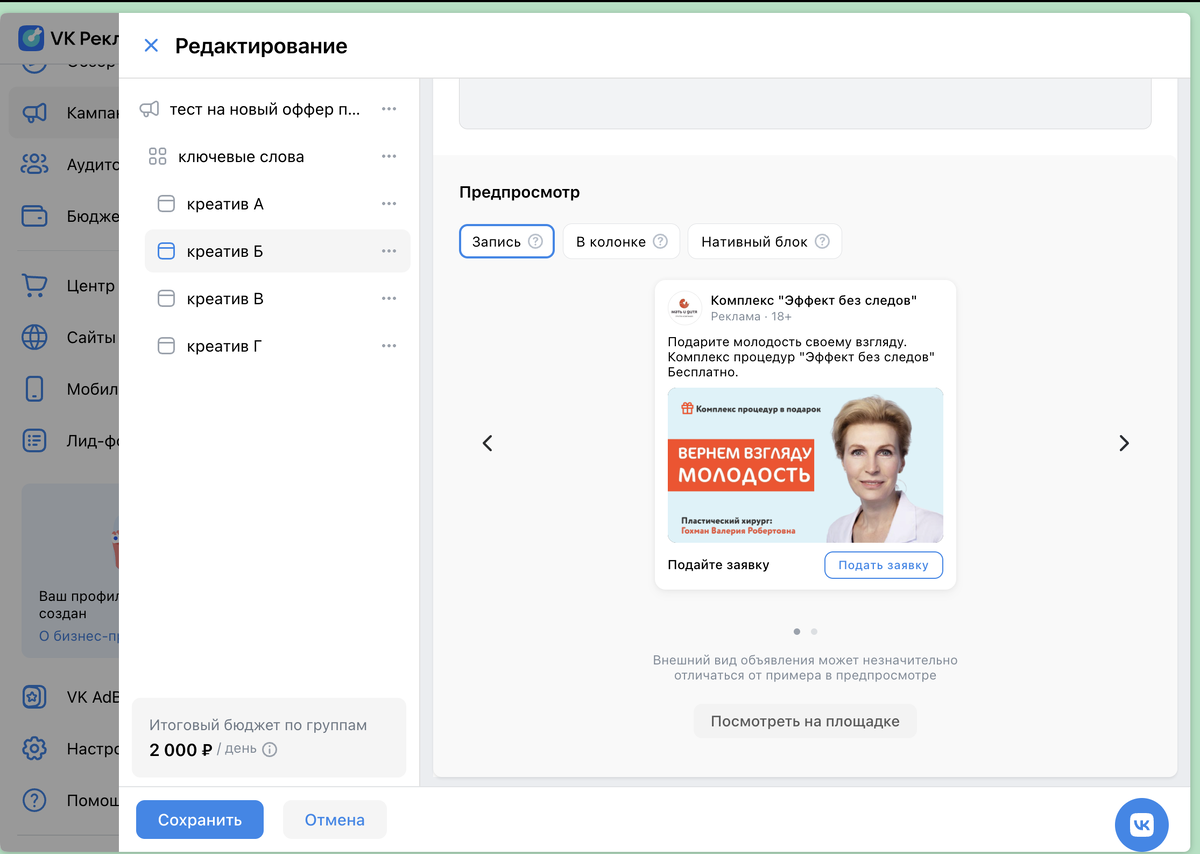Click ad title Комплекс "Эффект без следов"
The height and width of the screenshot is (854, 1200).
(x=814, y=300)
